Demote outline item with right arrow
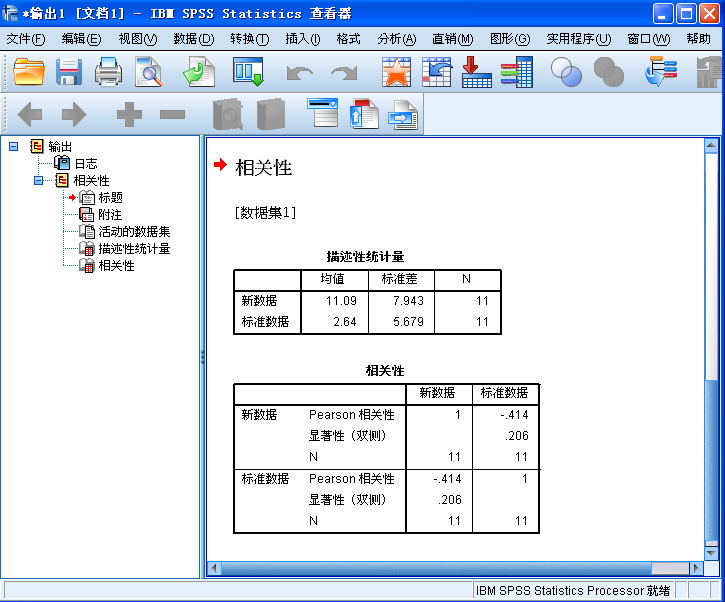Viewport: 725px width, 602px height. (74, 114)
